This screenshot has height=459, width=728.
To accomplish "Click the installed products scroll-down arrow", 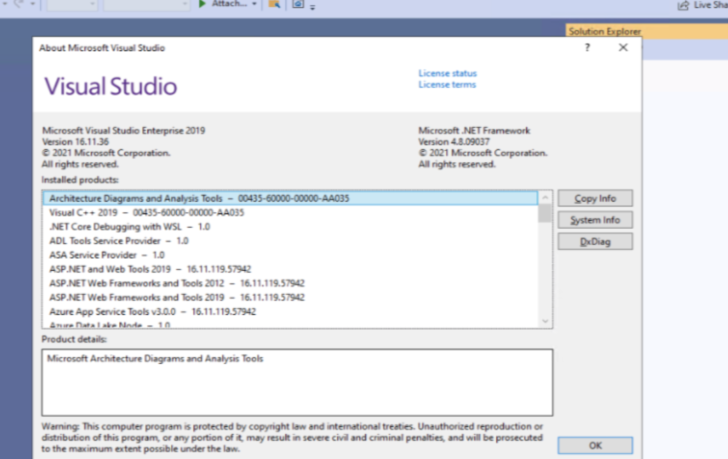I will 545,321.
